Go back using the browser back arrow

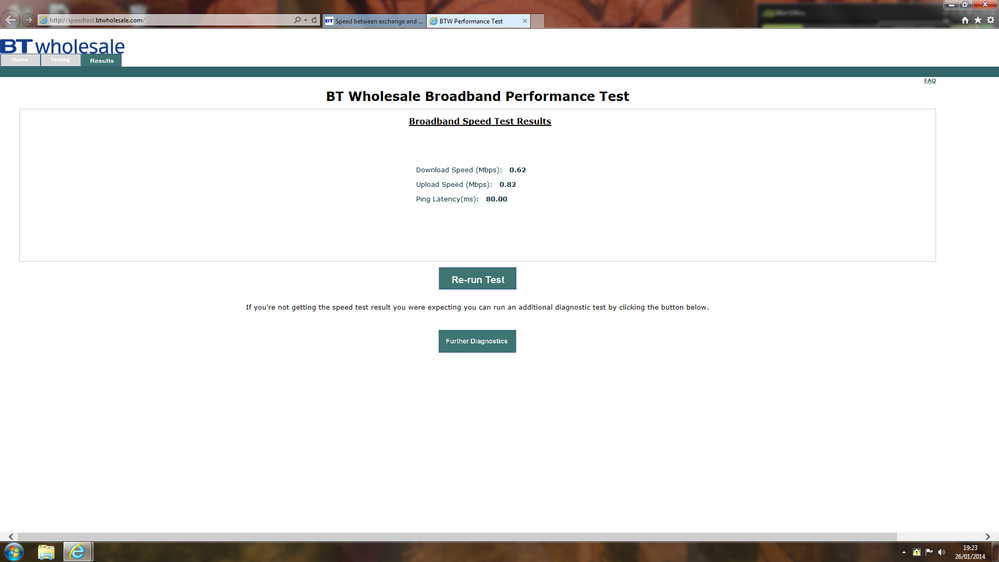pos(10,20)
